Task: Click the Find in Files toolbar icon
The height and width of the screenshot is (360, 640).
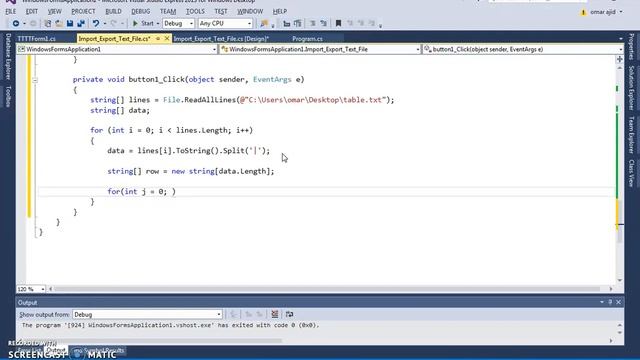Action: [x=264, y=24]
